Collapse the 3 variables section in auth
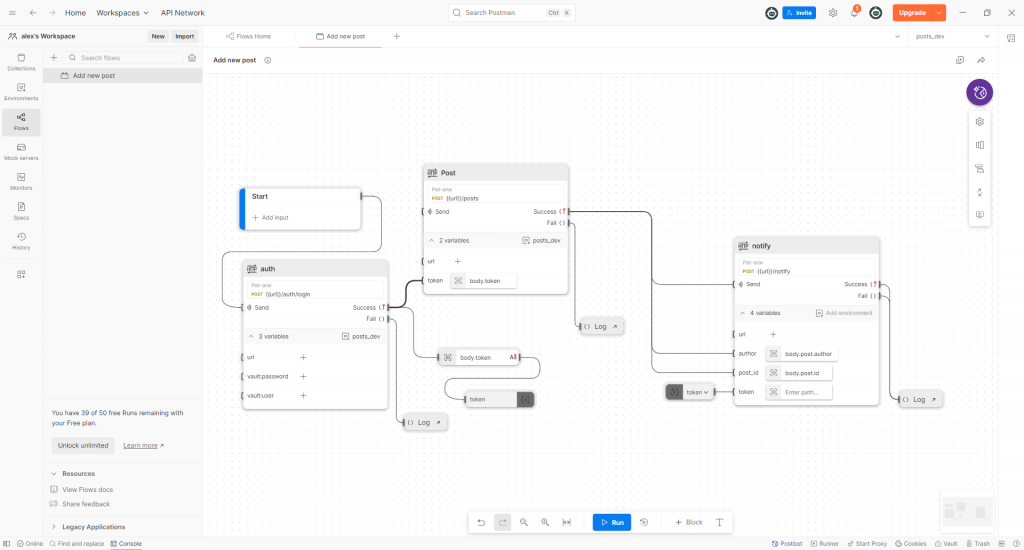 pos(251,336)
